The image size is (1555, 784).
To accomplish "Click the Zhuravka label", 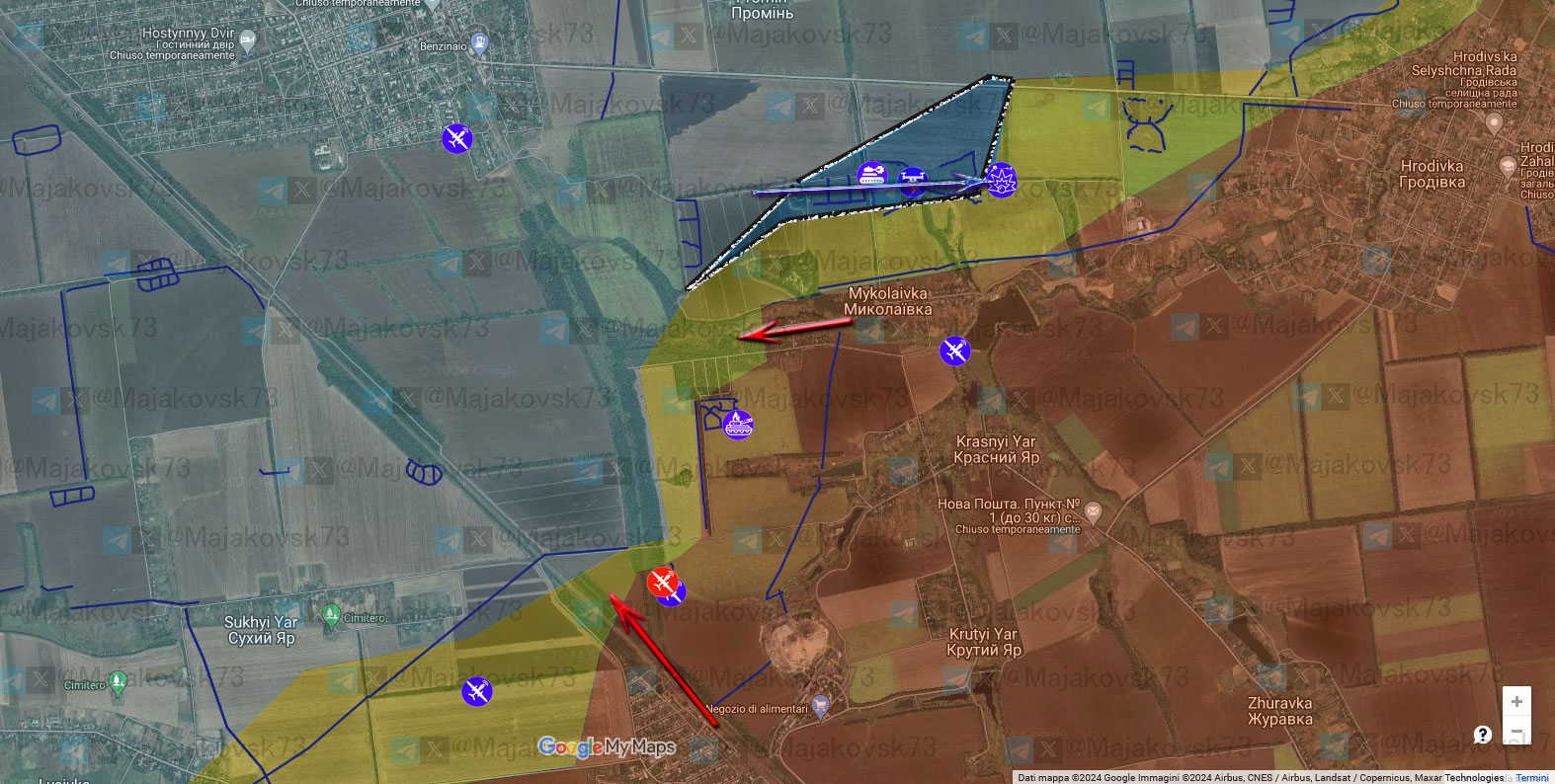I will coord(1279,711).
